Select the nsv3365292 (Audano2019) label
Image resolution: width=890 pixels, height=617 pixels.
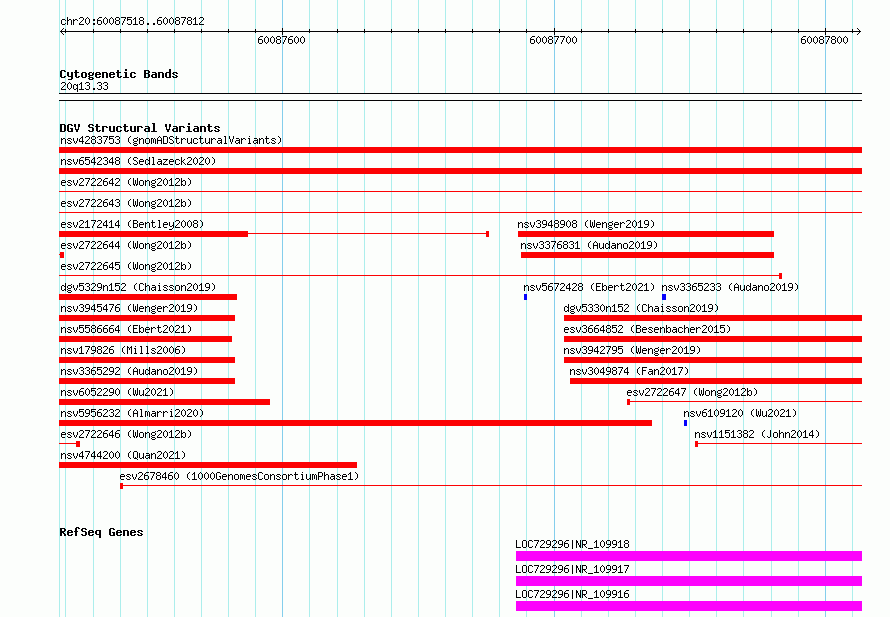pyautogui.click(x=129, y=371)
